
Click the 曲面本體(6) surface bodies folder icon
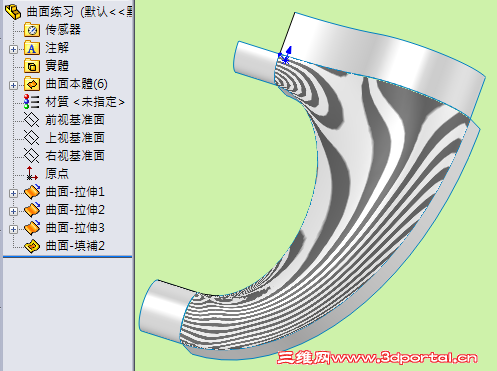tap(32, 84)
